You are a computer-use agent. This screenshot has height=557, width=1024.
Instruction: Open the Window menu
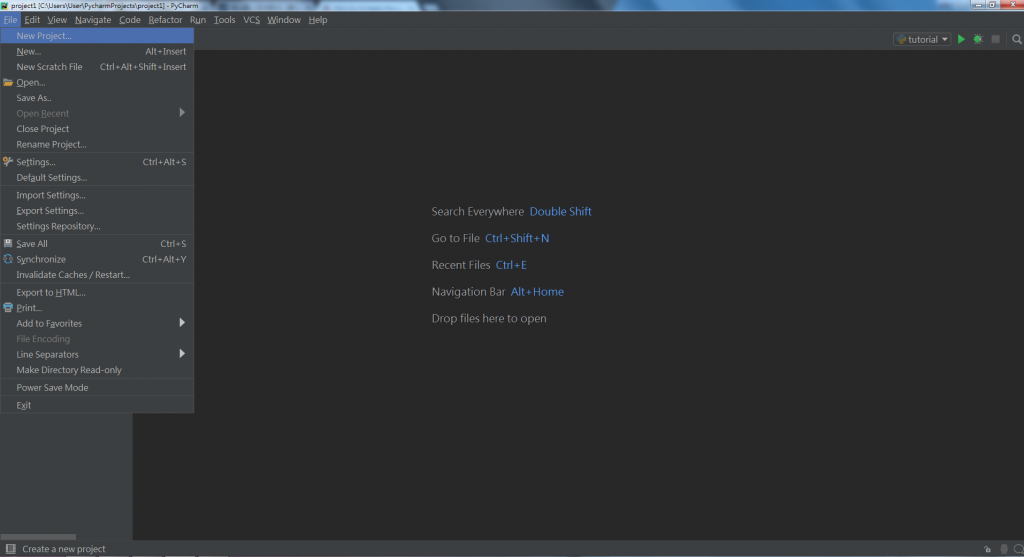(283, 20)
